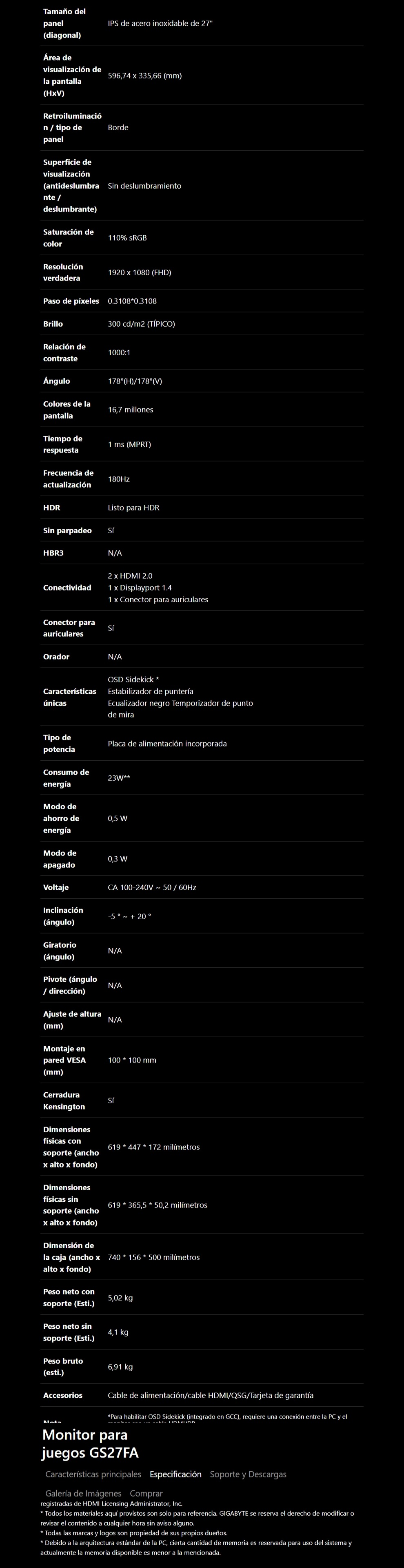Click the 180Hz refresh rate value
Image resolution: width=404 pixels, height=1568 pixels.
point(119,479)
